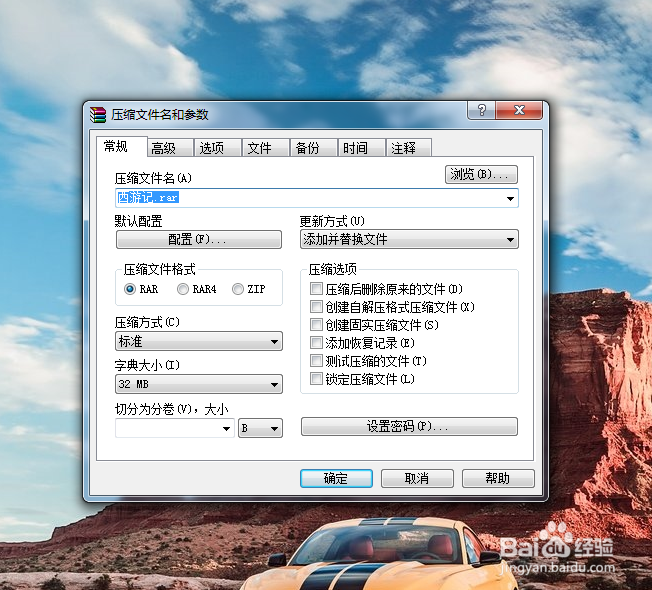This screenshot has width=652, height=590.
Task: Select the RAR format radio button
Action: coord(130,289)
